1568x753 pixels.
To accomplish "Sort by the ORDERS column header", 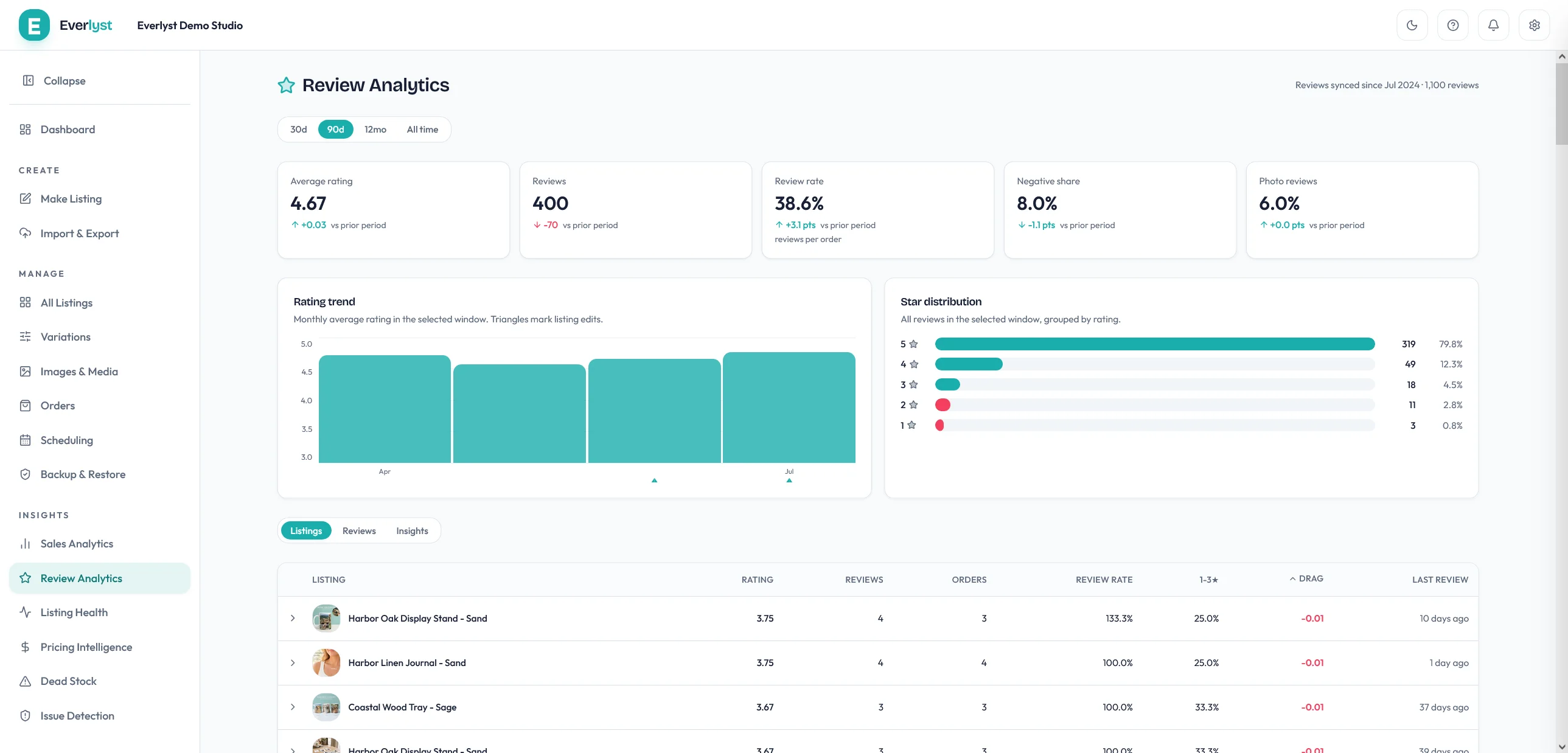I will tap(969, 580).
